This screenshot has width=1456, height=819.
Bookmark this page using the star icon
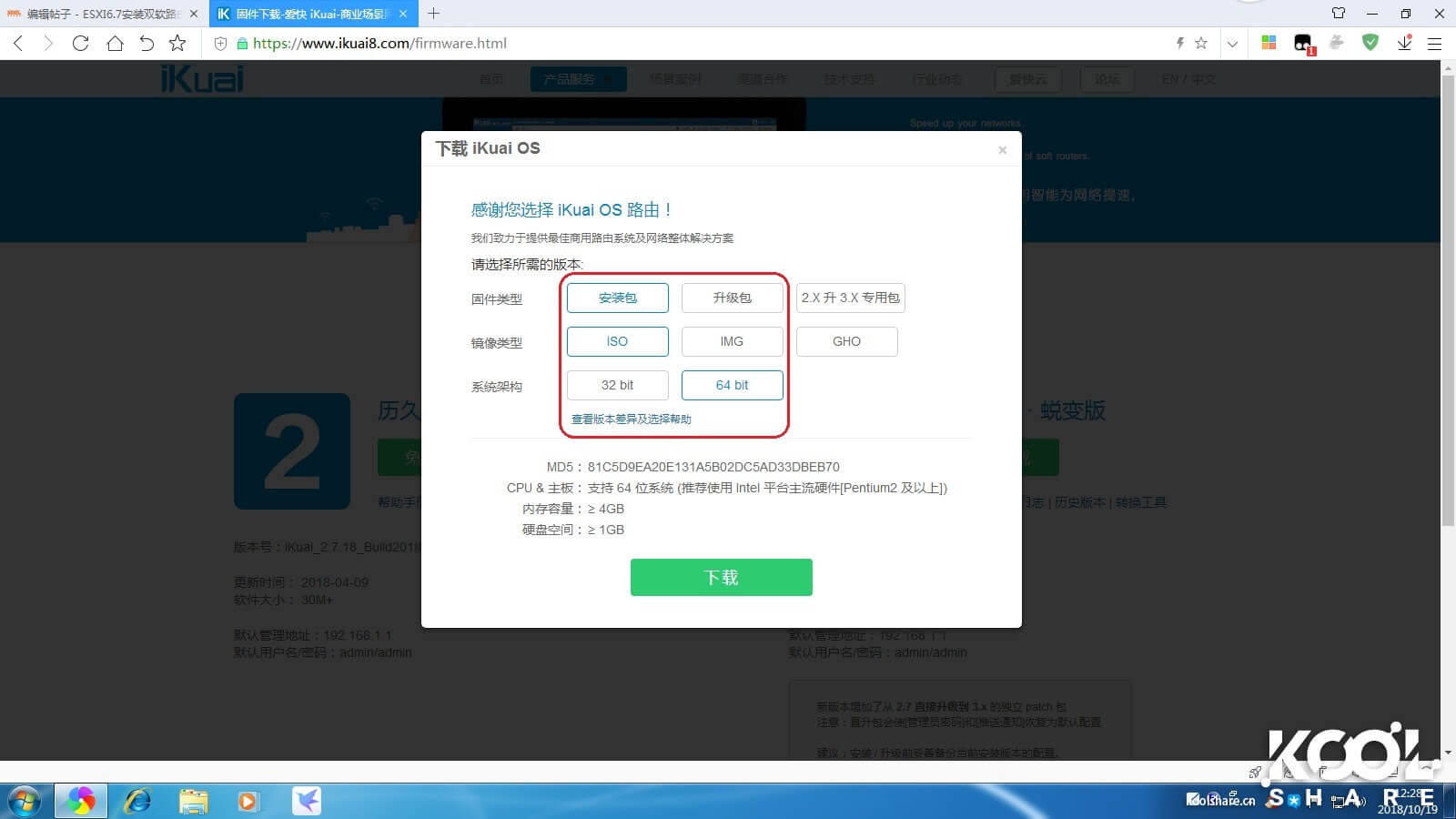(1202, 43)
